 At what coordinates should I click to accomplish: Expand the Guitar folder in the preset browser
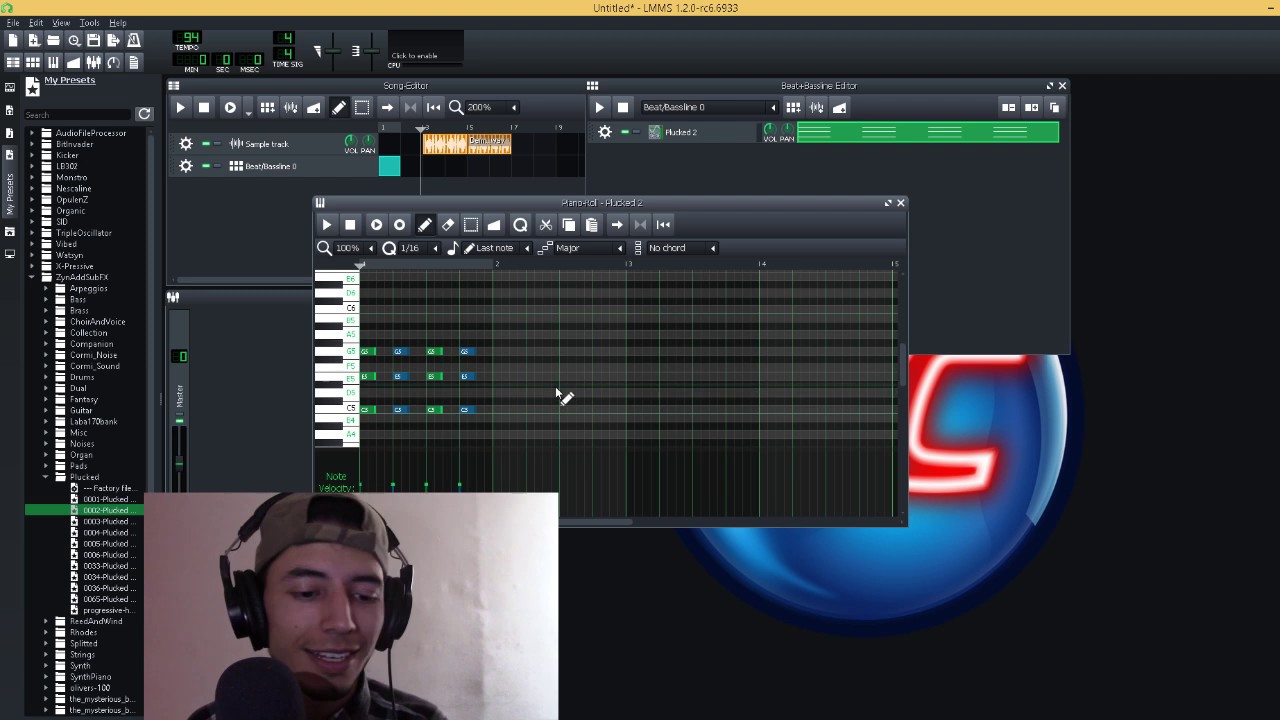[46, 410]
